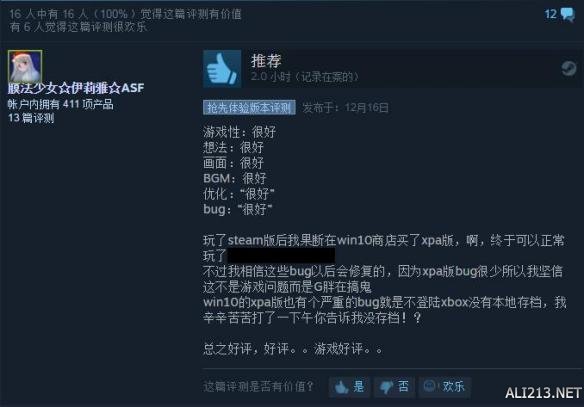Click the black redacted box in review
584x407 pixels.
point(281,256)
